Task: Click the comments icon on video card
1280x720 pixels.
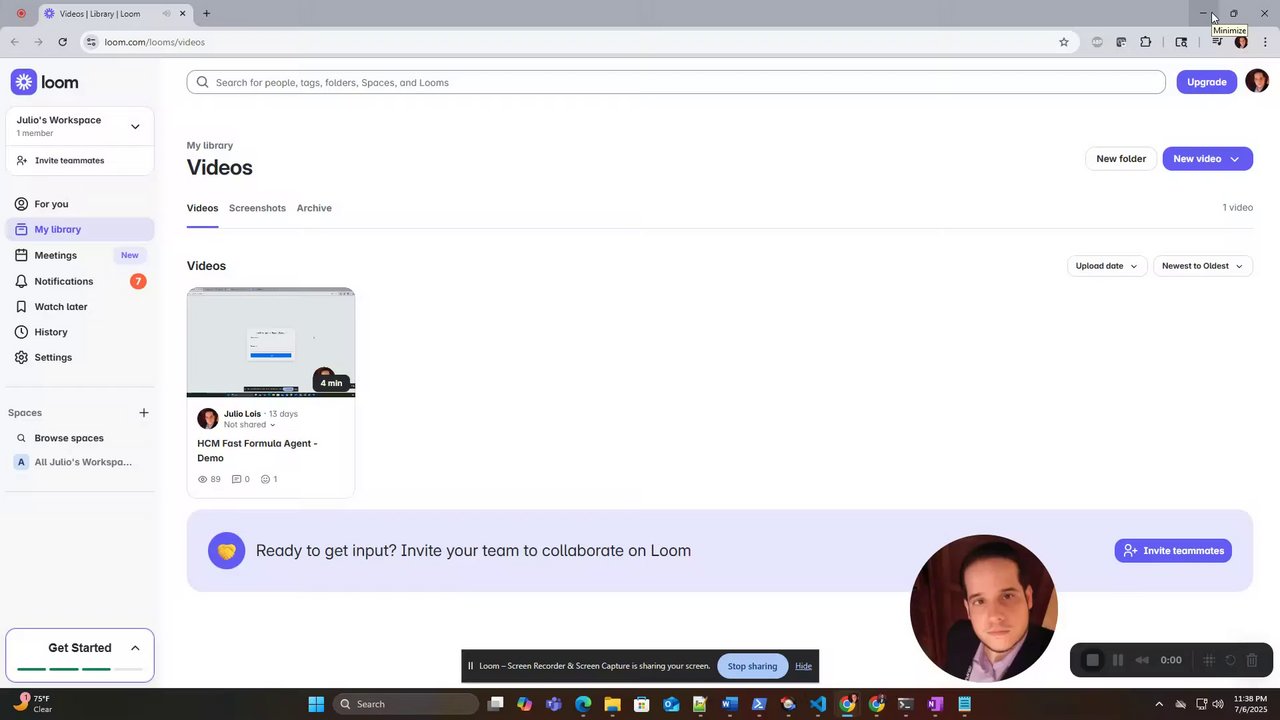Action: click(237, 479)
